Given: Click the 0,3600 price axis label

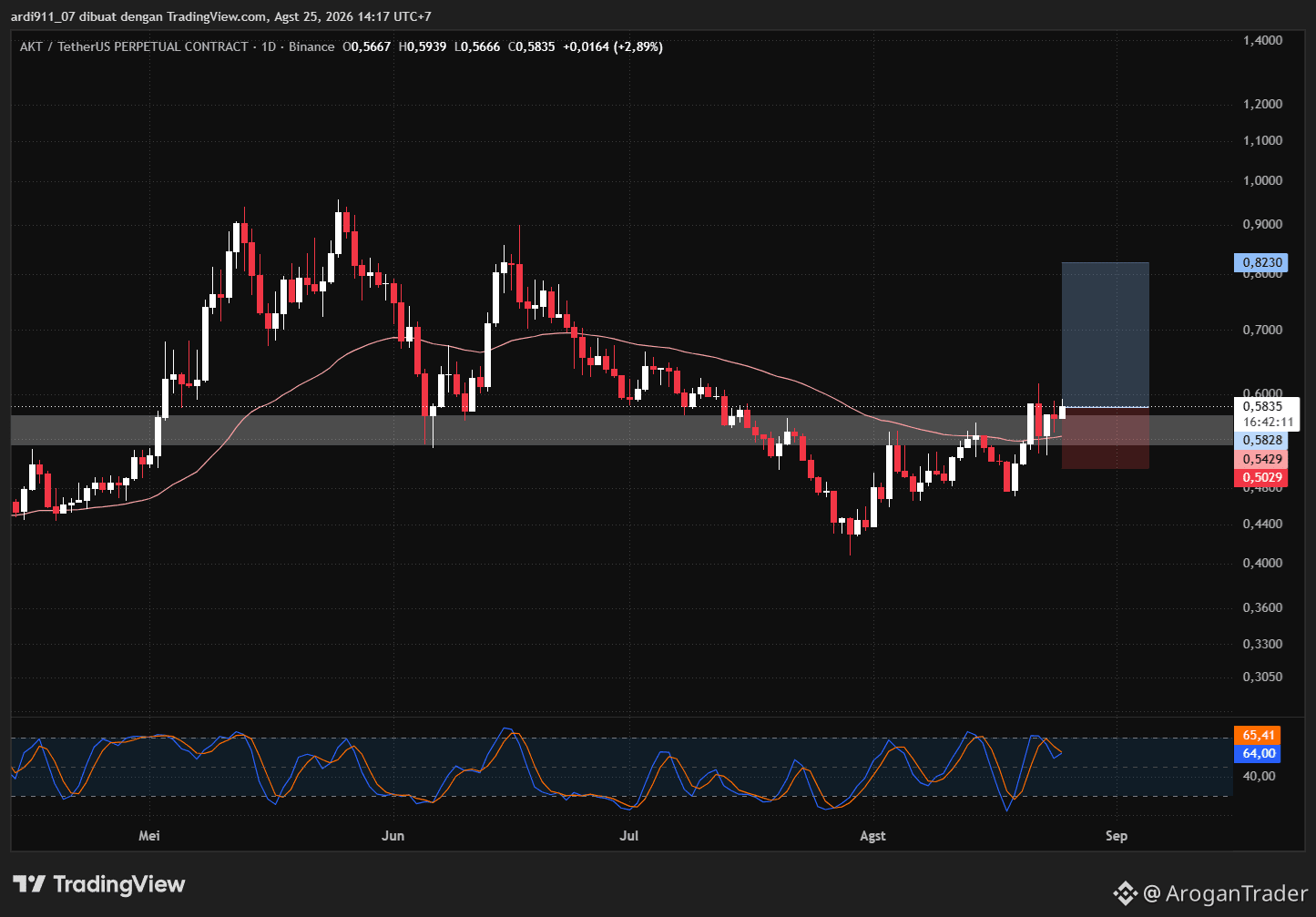Looking at the screenshot, I should pos(1262,607).
